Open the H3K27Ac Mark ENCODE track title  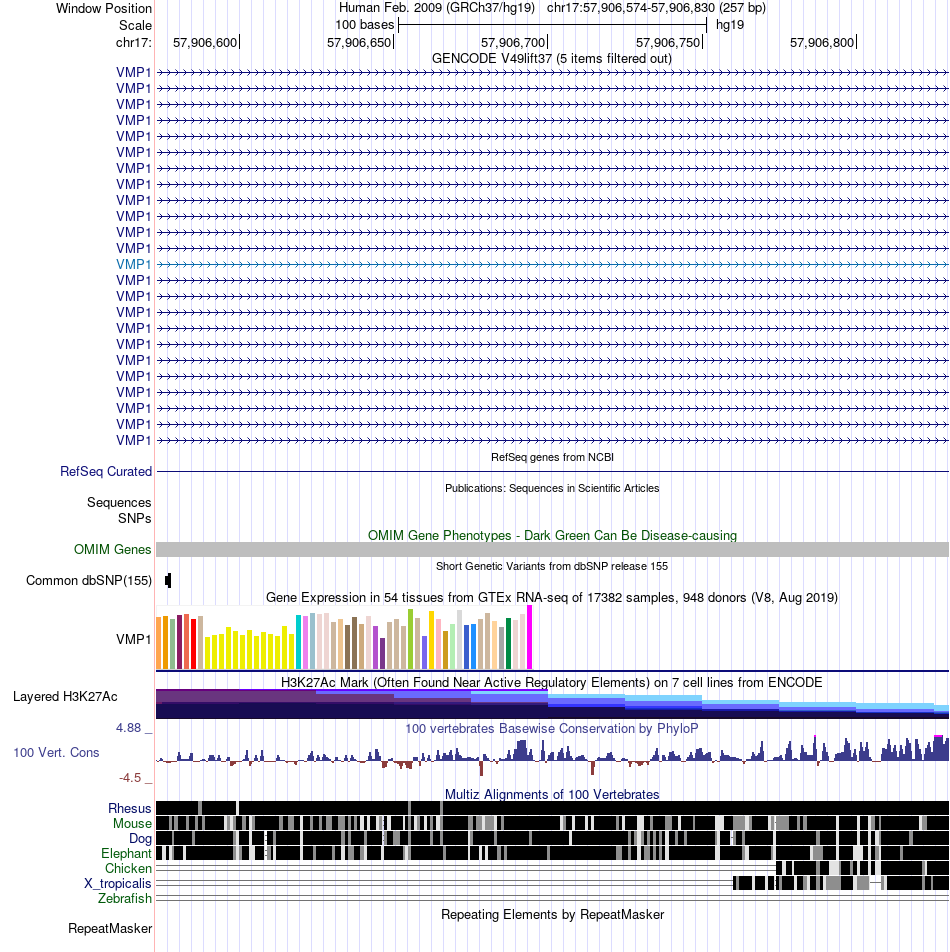[552, 682]
